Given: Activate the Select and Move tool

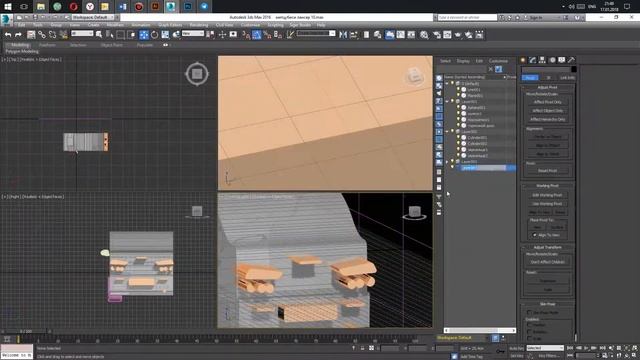Looking at the screenshot, I should click(144, 35).
